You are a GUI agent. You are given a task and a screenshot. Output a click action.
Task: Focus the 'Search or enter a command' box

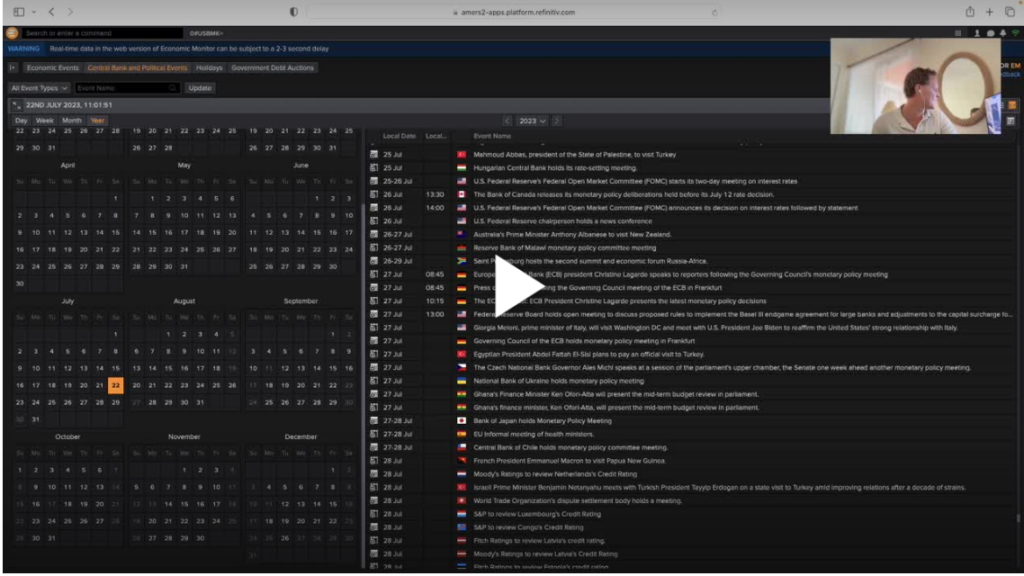click(x=103, y=33)
